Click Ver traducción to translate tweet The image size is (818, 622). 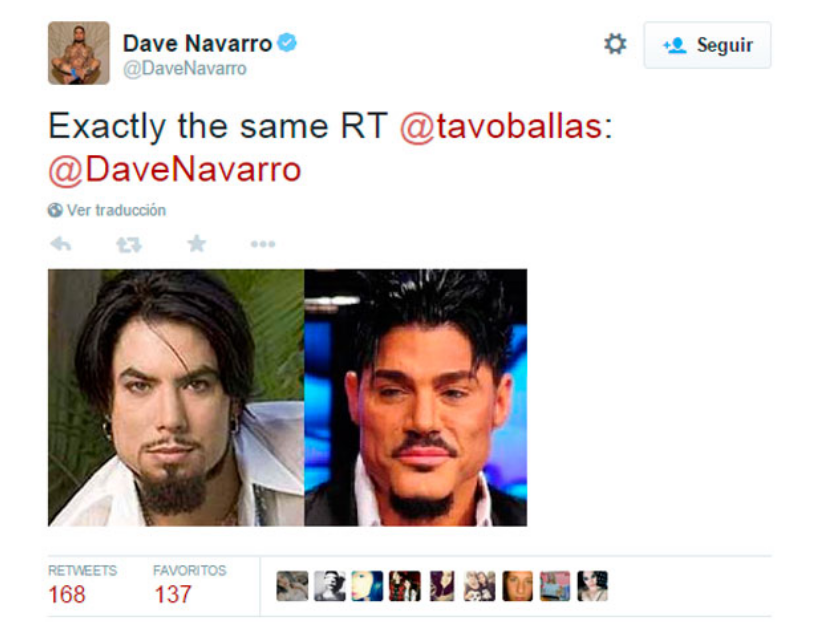click(116, 210)
